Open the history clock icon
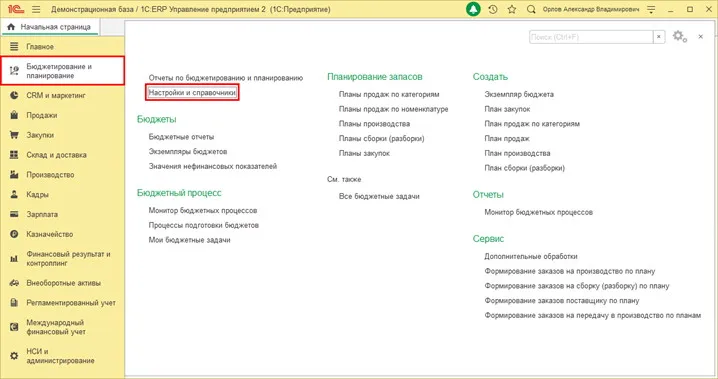 (x=493, y=9)
